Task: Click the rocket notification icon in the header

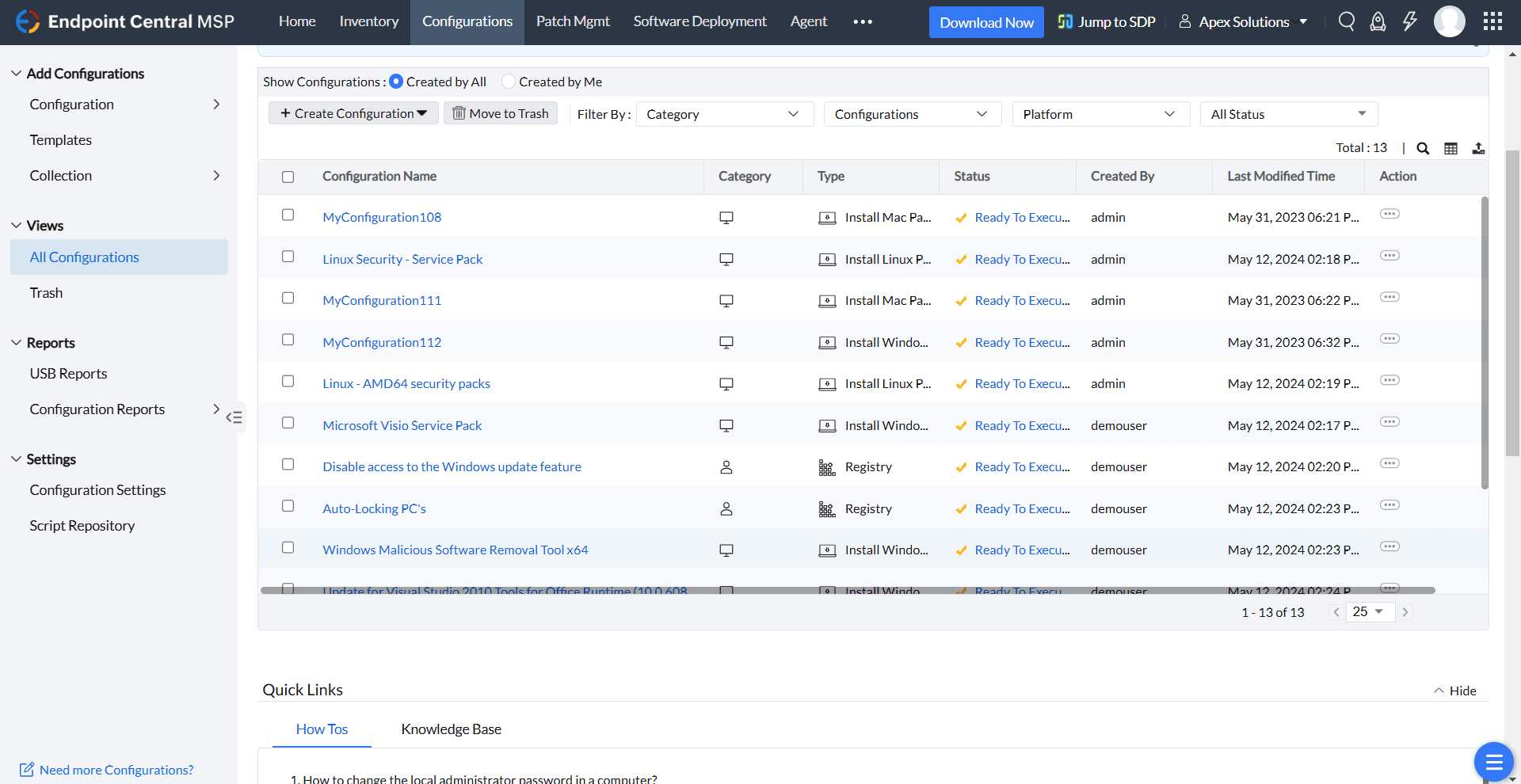Action: [x=1378, y=21]
